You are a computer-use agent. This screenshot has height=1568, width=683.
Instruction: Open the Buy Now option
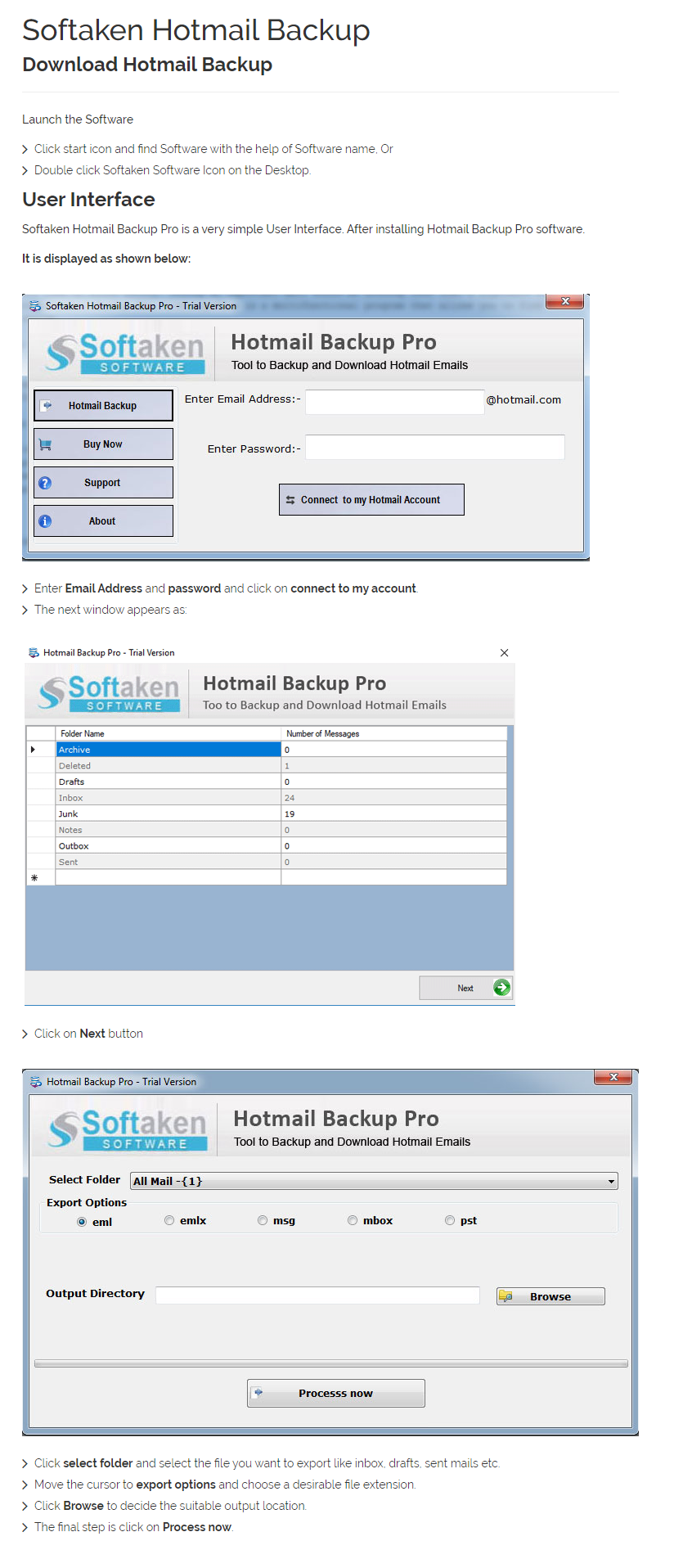click(103, 444)
